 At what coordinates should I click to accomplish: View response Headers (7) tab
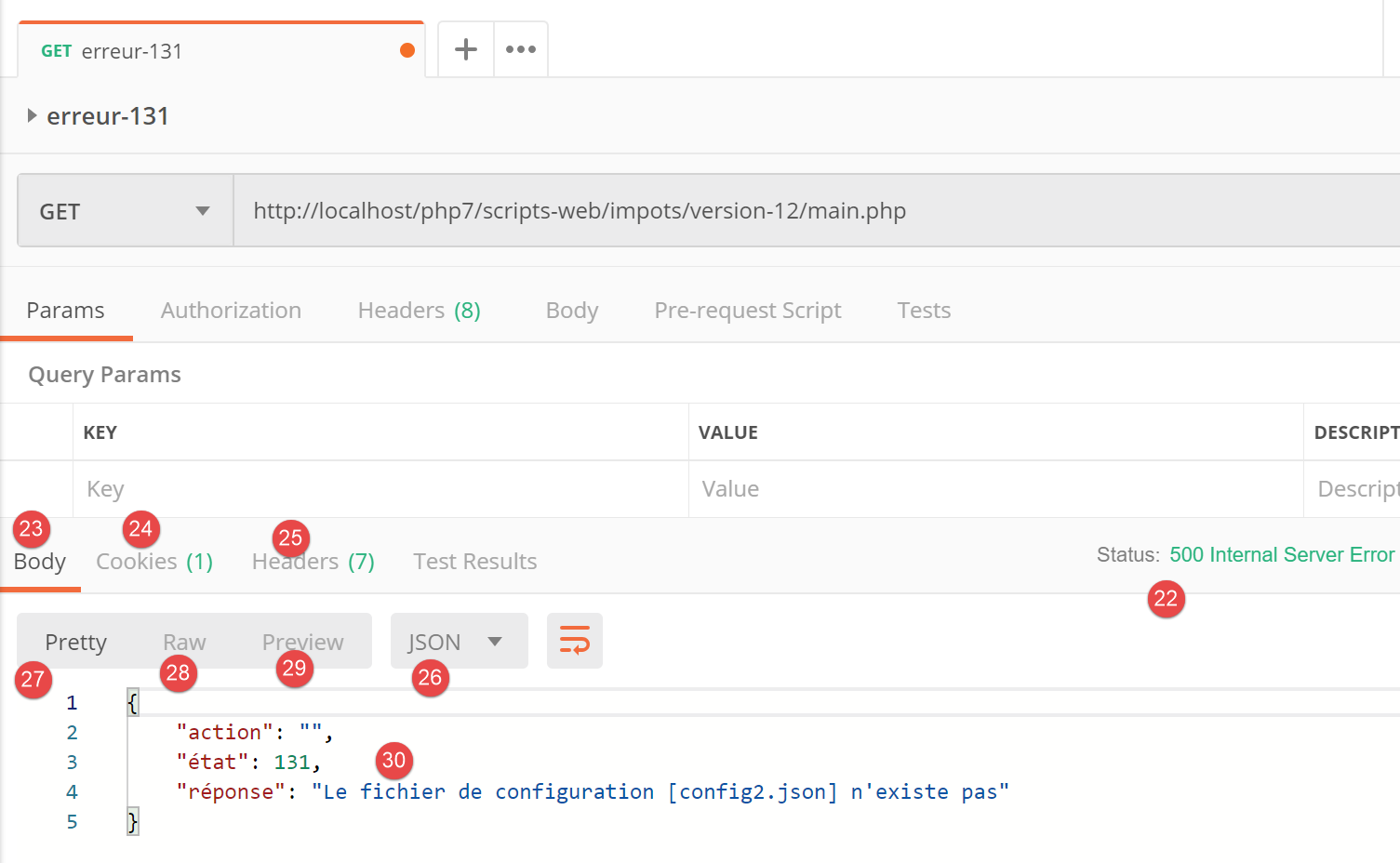click(x=313, y=562)
